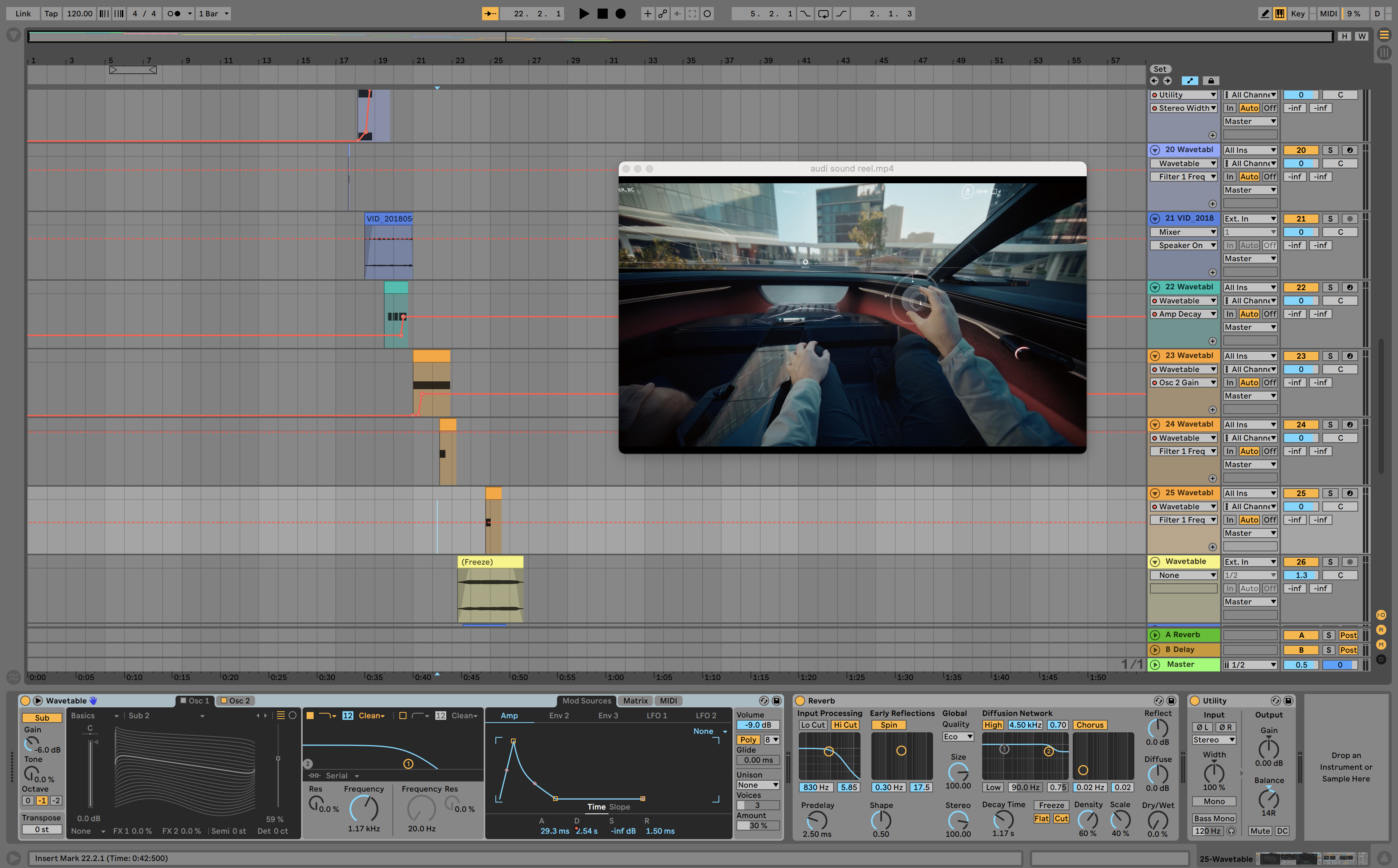Open the Matrix tab in Wavetable
The height and width of the screenshot is (868, 1398).
pyautogui.click(x=635, y=700)
